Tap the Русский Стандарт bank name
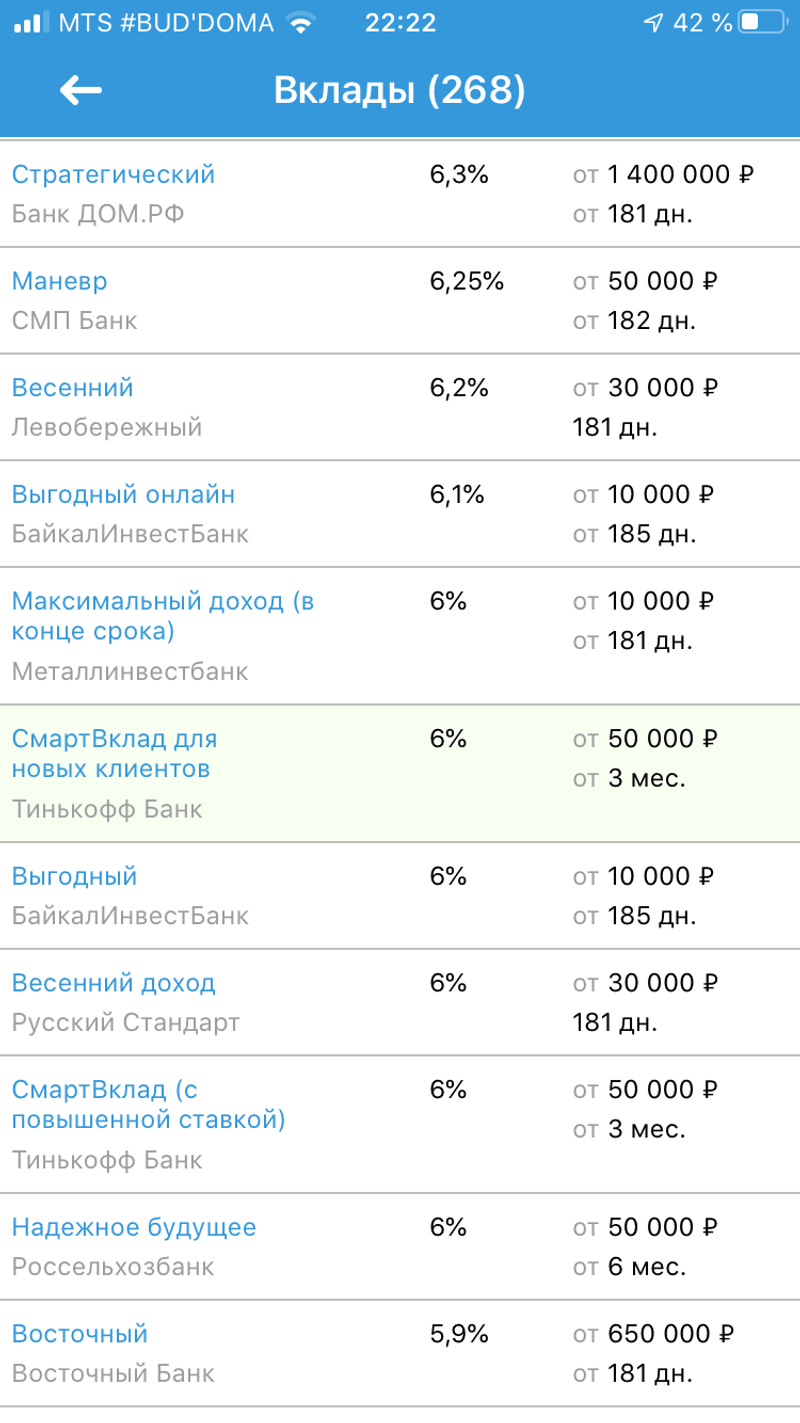Screen dimensions: 800x1423 pos(126,1023)
